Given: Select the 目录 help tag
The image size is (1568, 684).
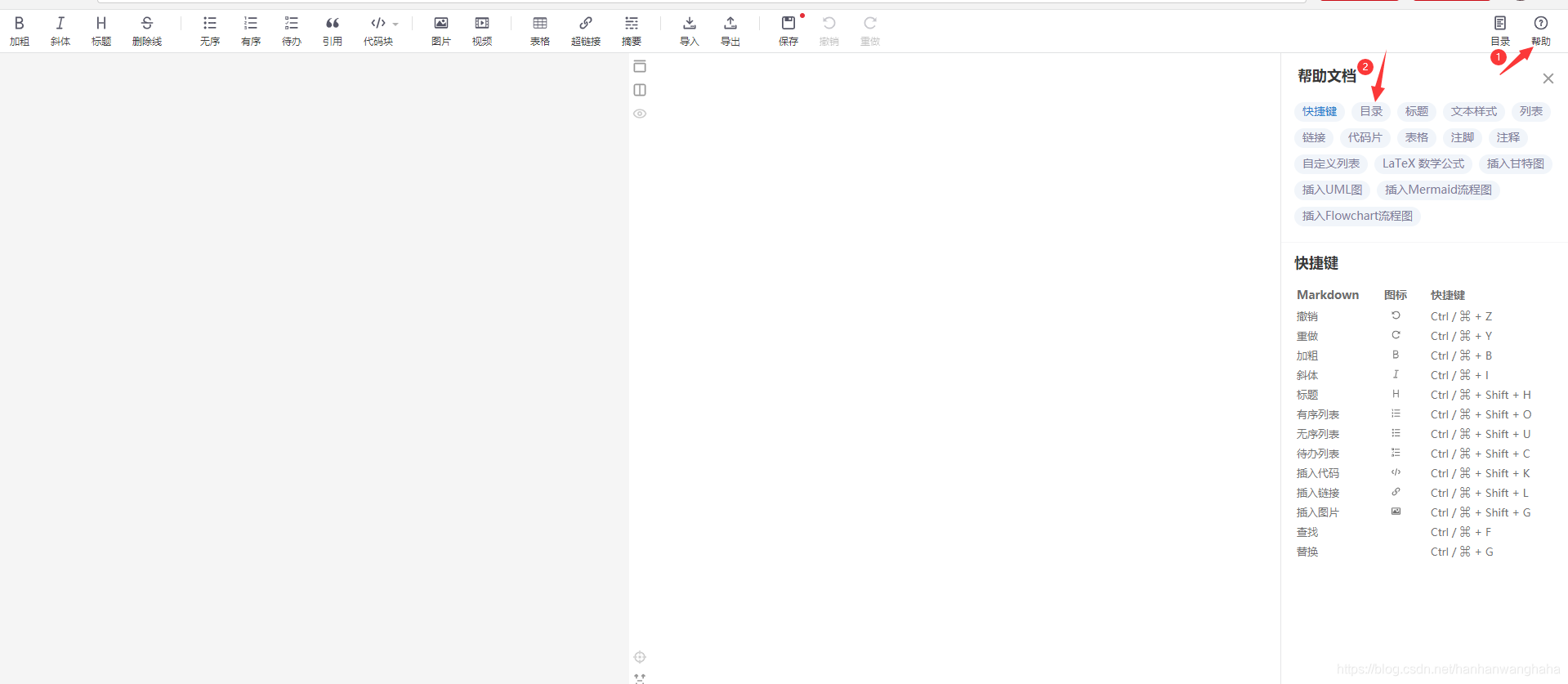Looking at the screenshot, I should pos(1371,111).
